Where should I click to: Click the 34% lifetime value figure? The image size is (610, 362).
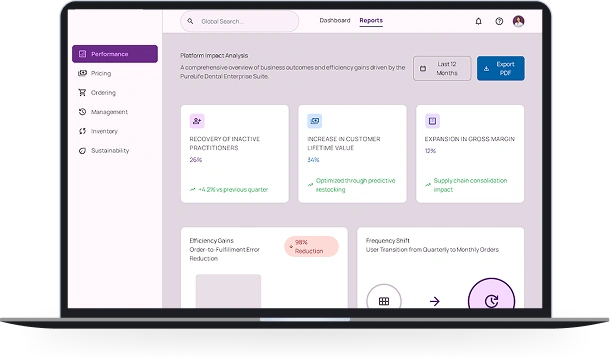[313, 160]
